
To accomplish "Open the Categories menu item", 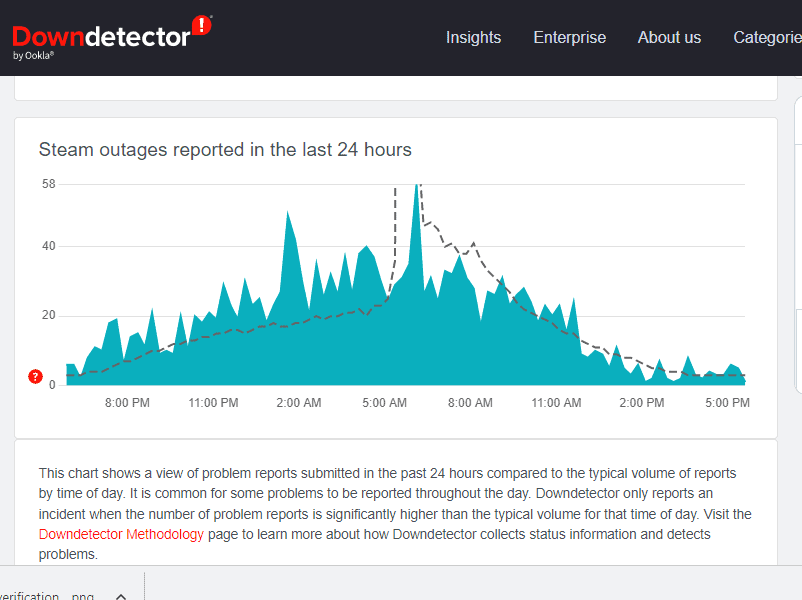I will click(767, 37).
